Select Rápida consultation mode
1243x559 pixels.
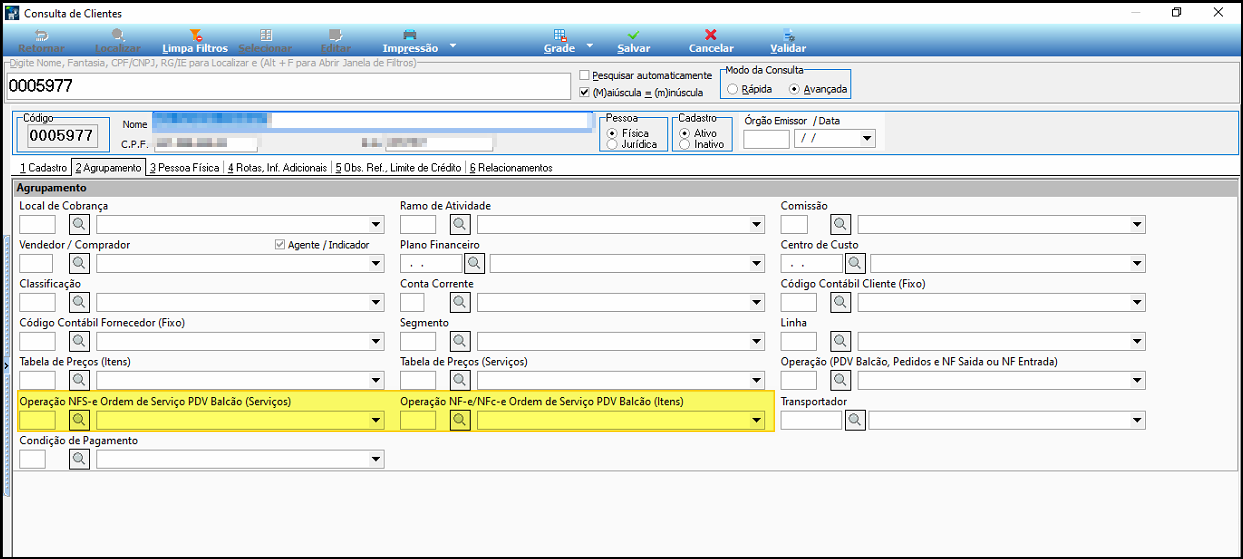click(x=733, y=89)
